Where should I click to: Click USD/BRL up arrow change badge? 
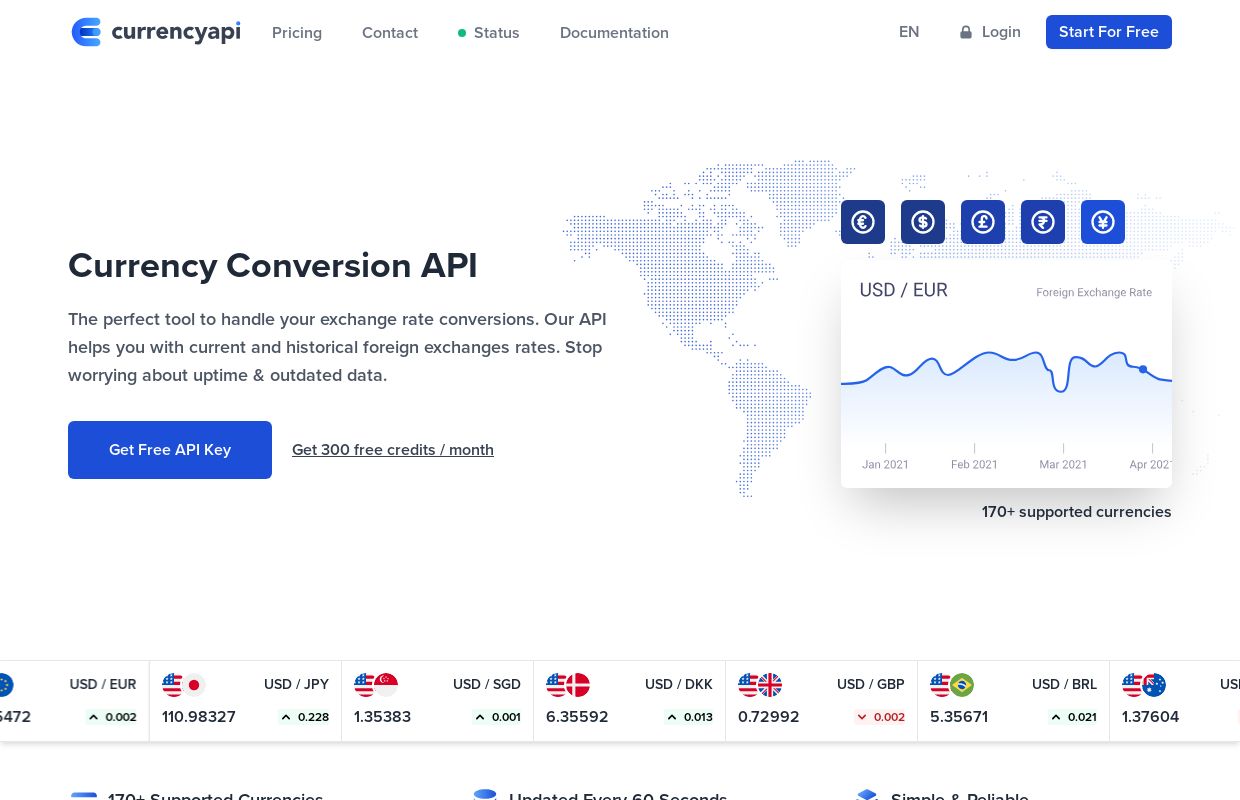coord(1072,717)
